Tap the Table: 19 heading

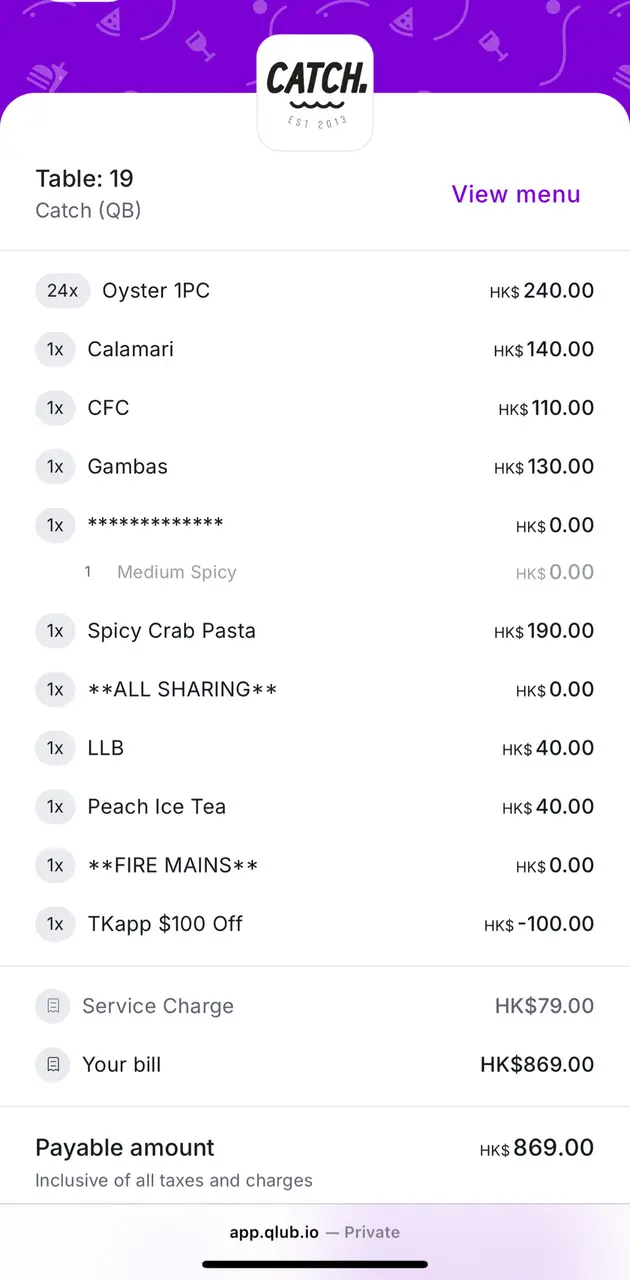[x=84, y=179]
